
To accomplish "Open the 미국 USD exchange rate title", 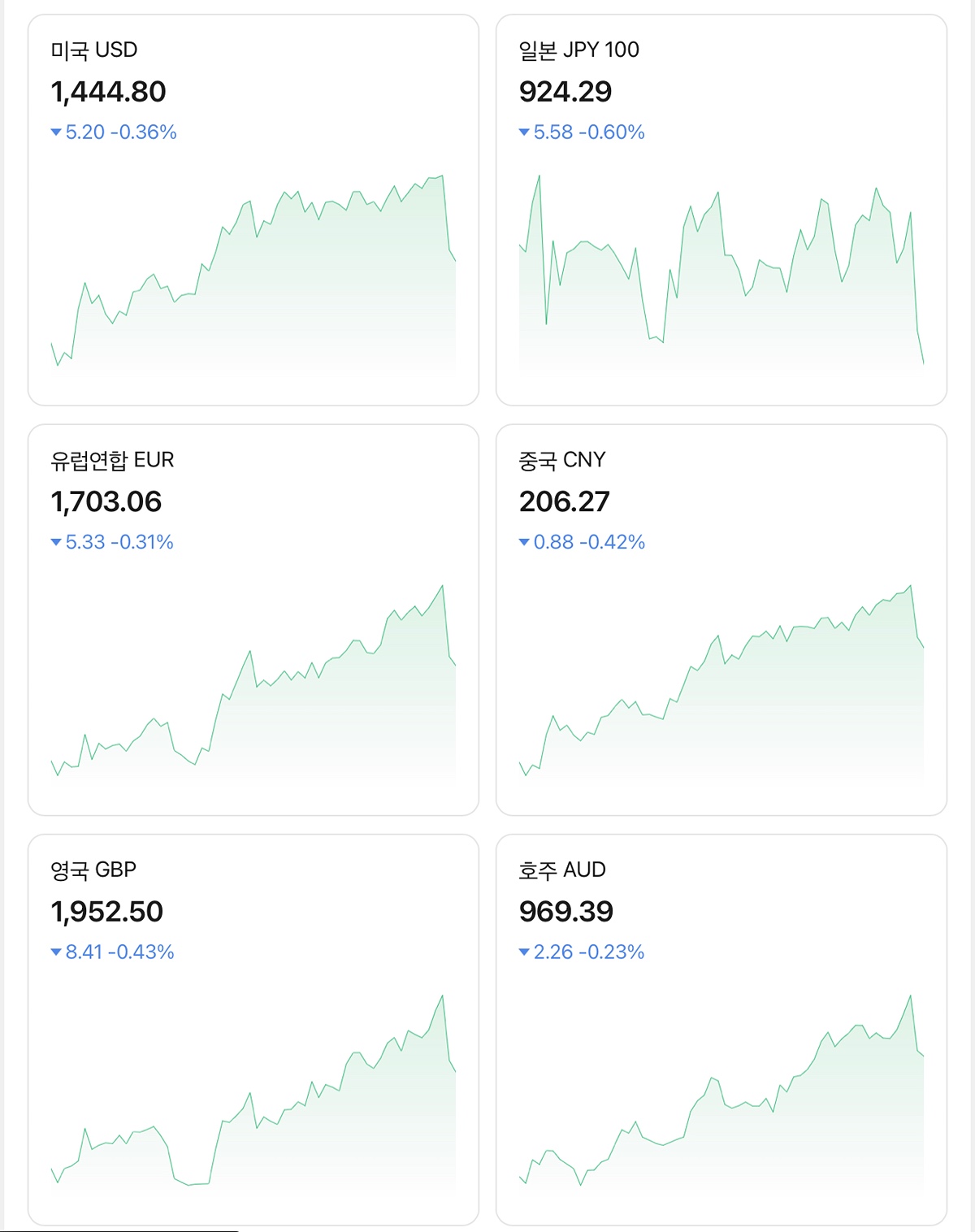I will point(94,50).
